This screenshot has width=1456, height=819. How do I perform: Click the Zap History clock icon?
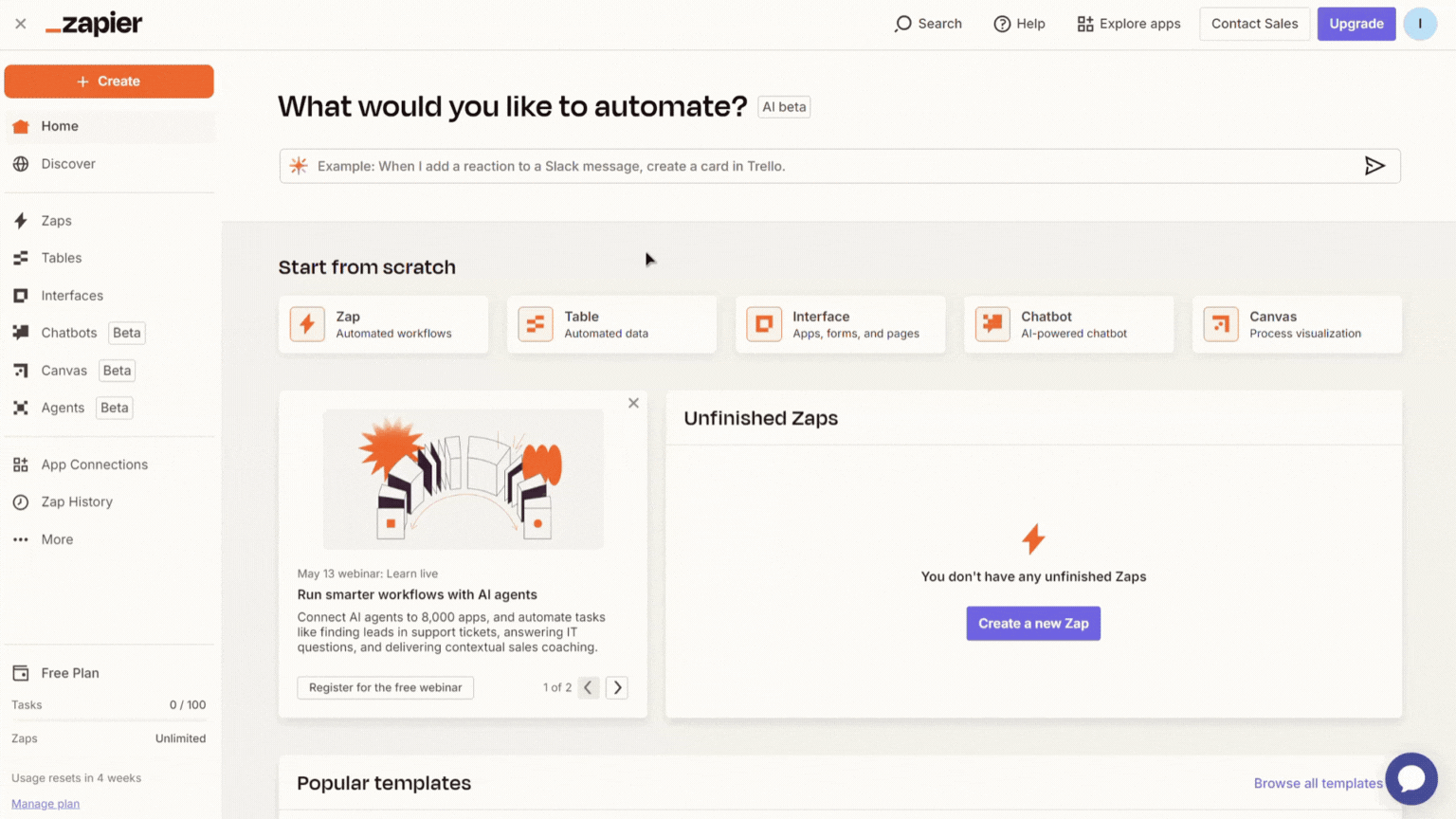coord(21,502)
